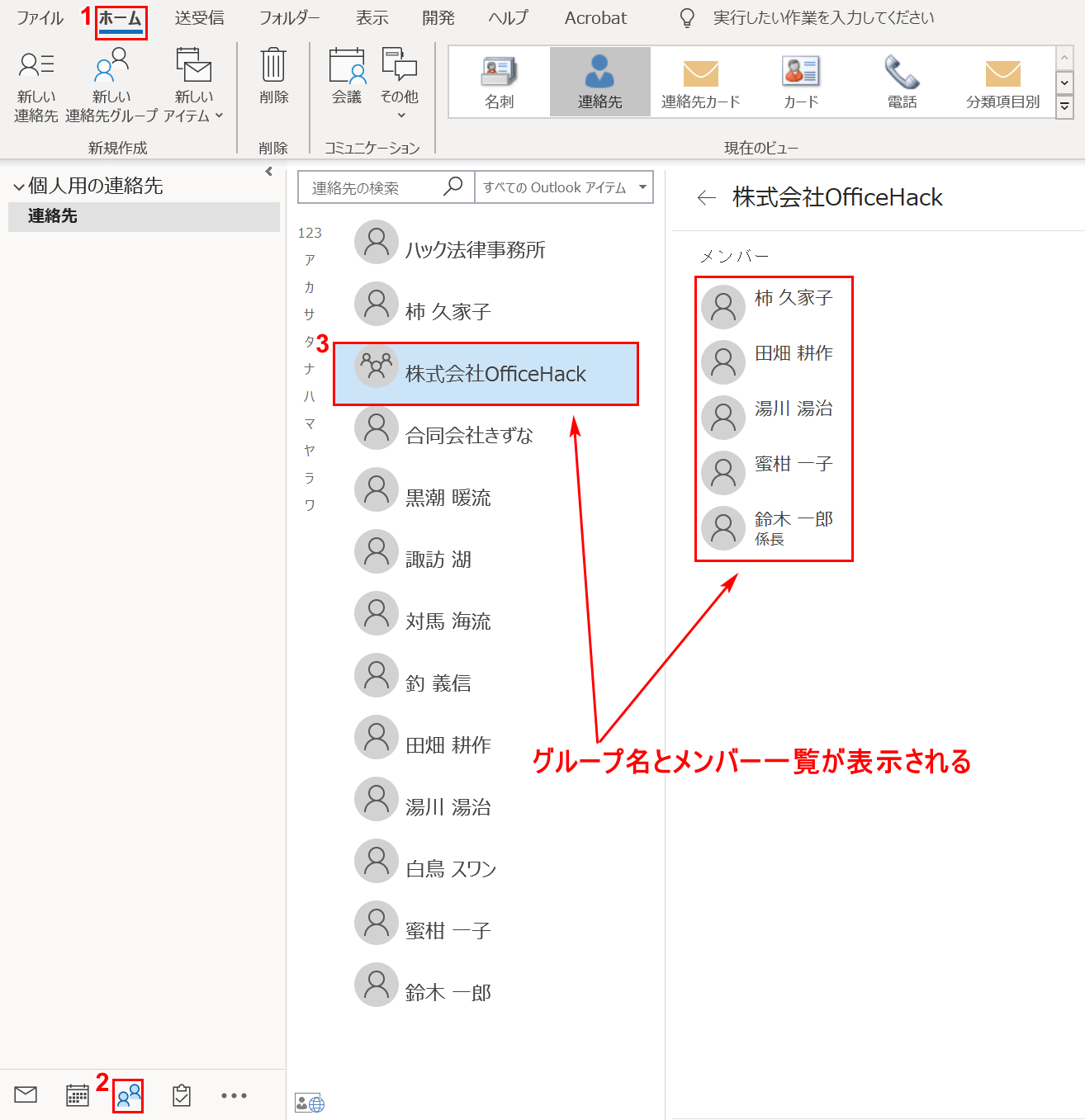Open Calendar from the navigation bar

point(78,1095)
